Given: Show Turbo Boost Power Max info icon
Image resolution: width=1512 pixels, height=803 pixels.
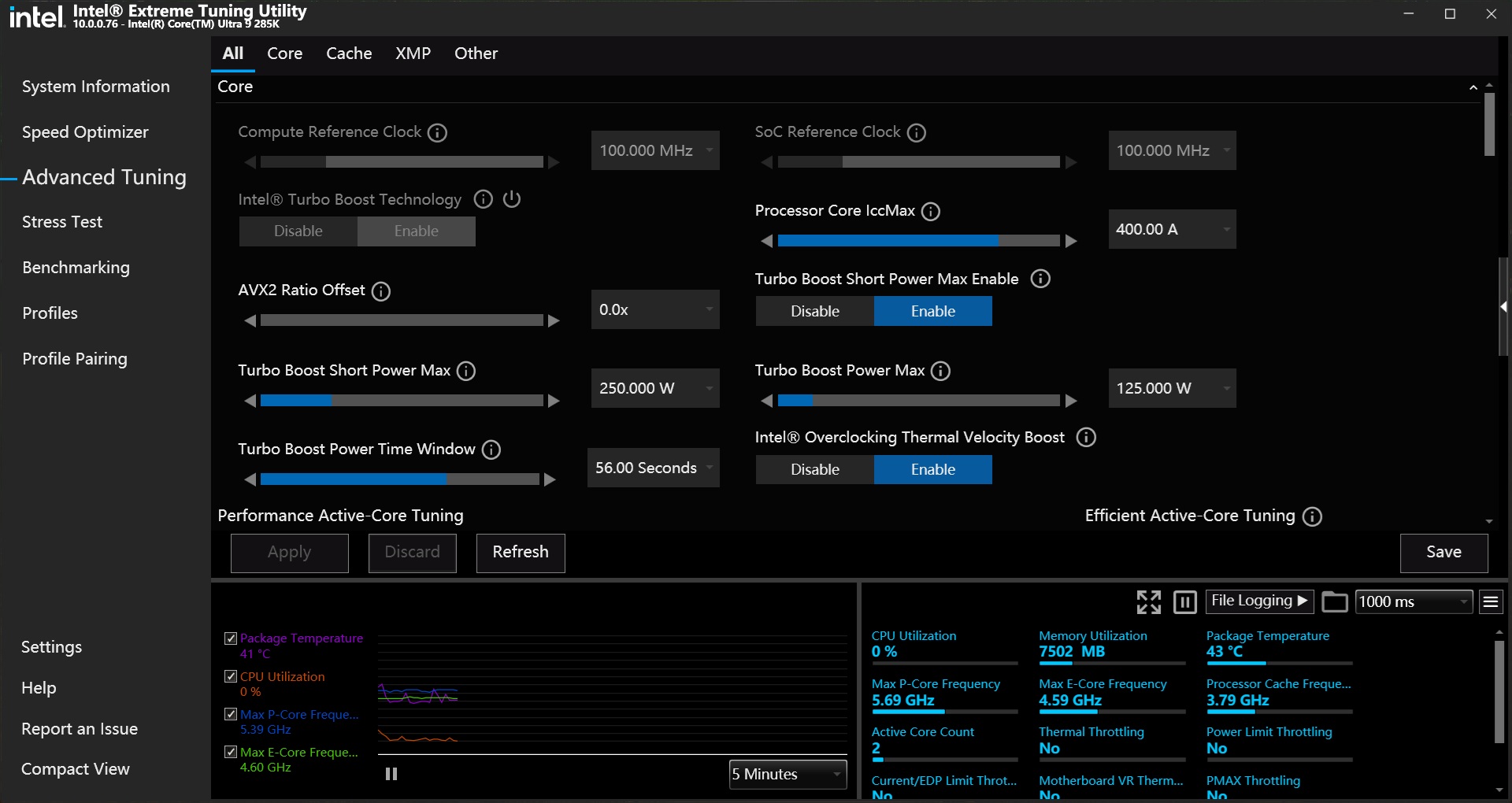Looking at the screenshot, I should point(940,371).
